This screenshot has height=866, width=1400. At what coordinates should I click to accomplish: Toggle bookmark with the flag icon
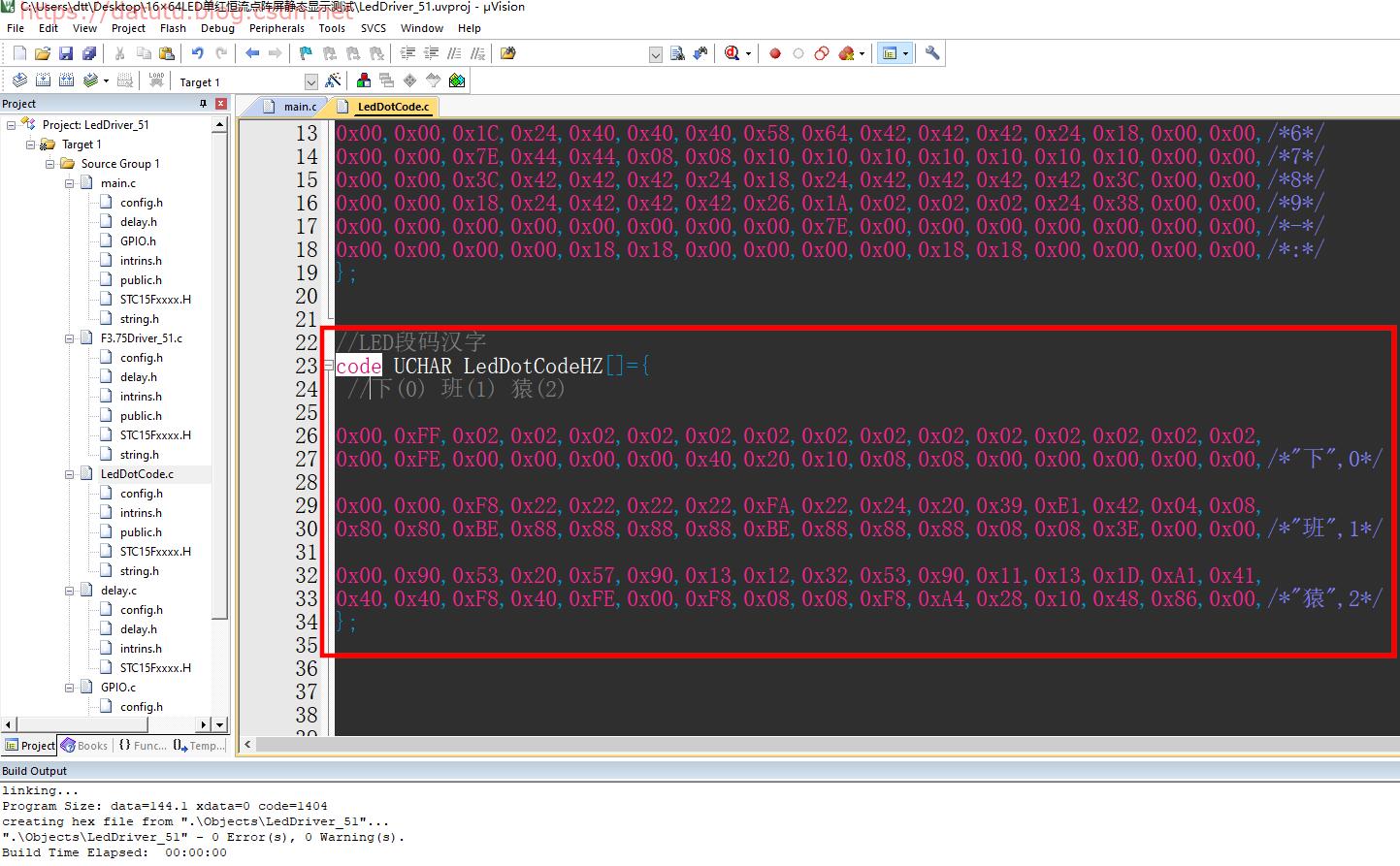tap(306, 53)
